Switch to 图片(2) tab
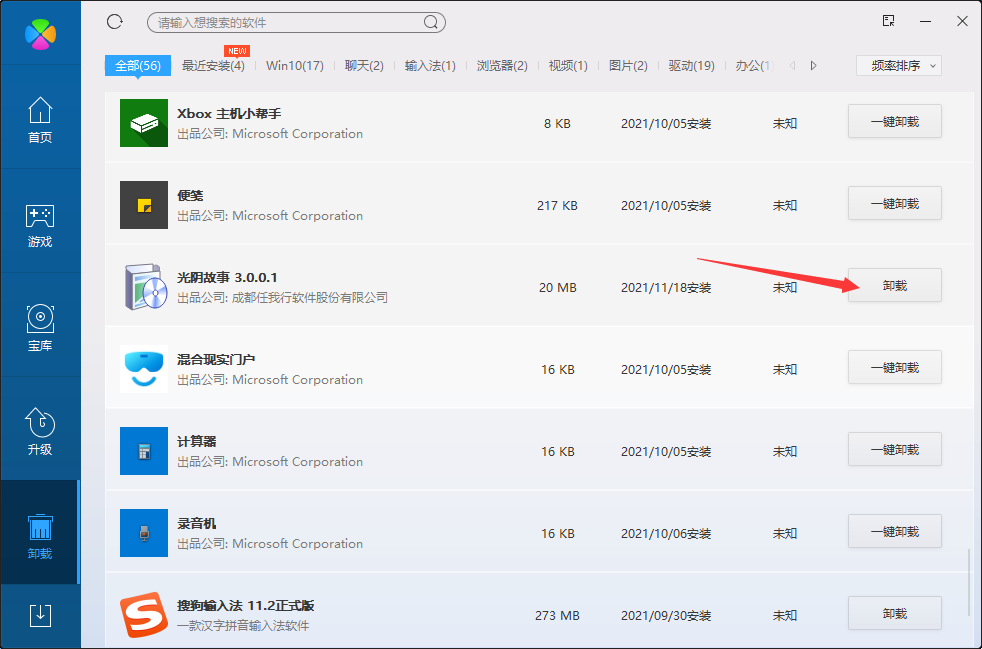 628,66
